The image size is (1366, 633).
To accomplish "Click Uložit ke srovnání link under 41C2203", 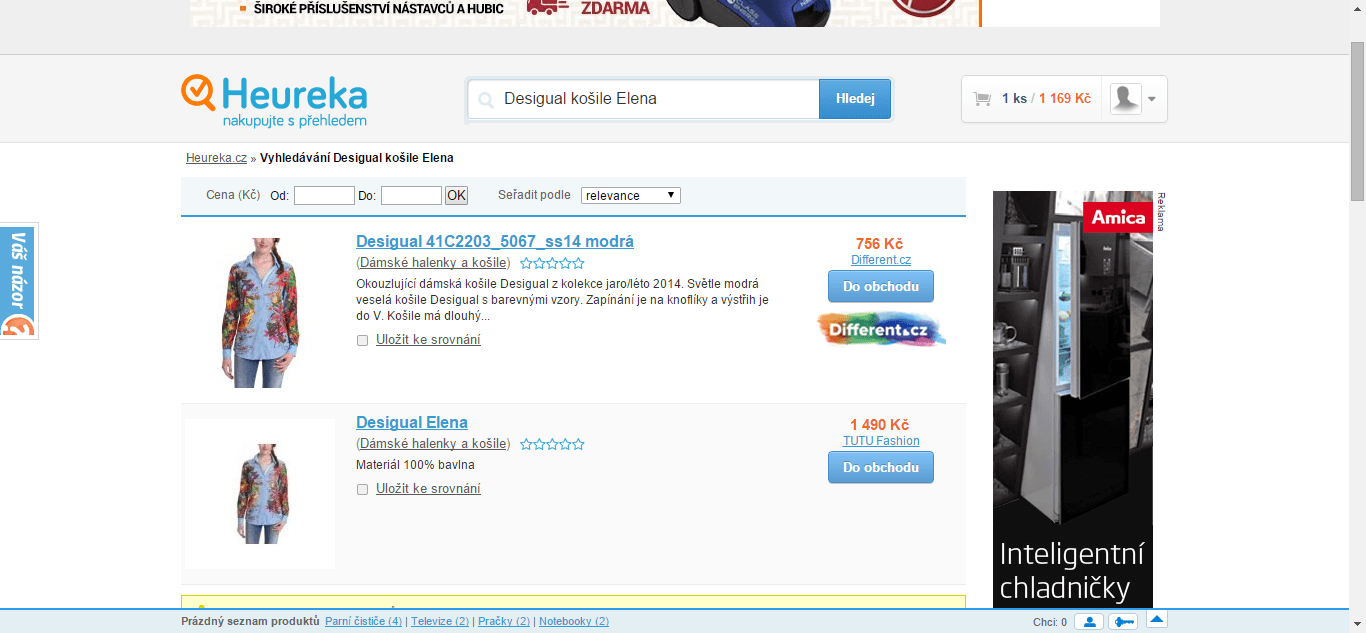I will 428,340.
